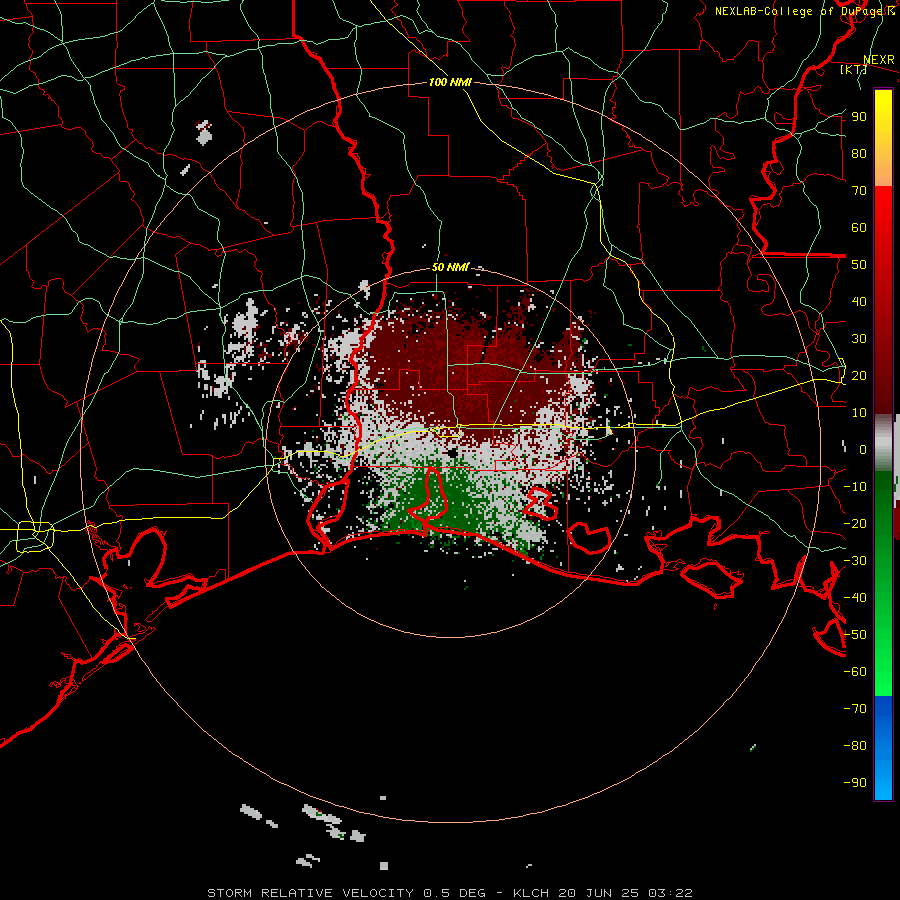This screenshot has width=900, height=900.
Task: Click the -30 value on the velocity scale
Action: pos(855,561)
